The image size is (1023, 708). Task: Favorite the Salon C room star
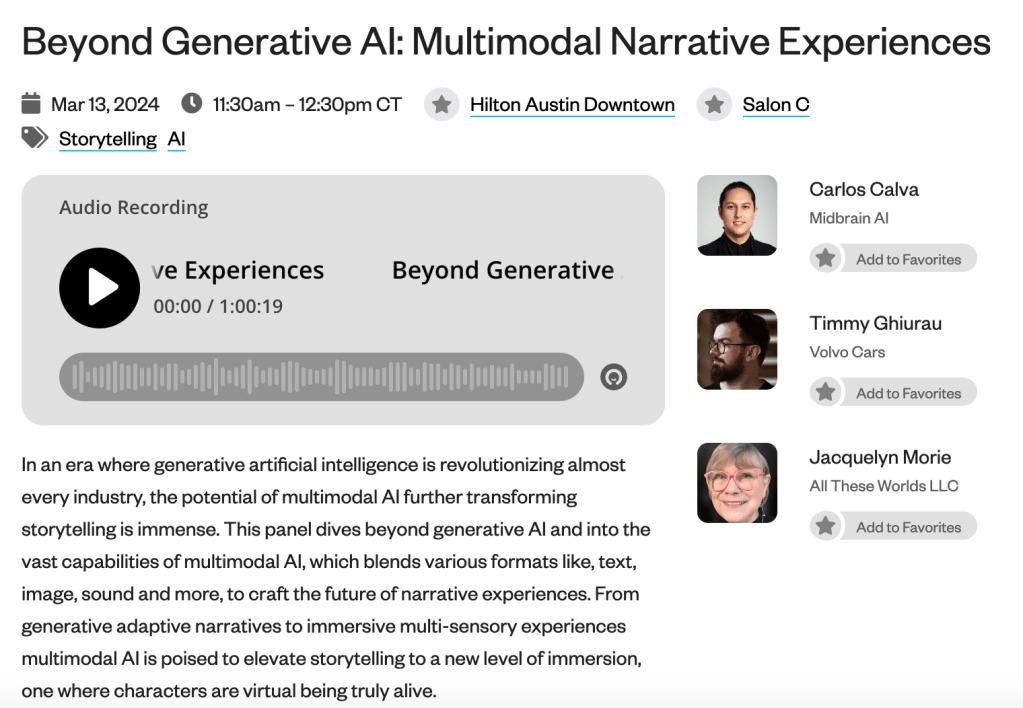(x=714, y=104)
